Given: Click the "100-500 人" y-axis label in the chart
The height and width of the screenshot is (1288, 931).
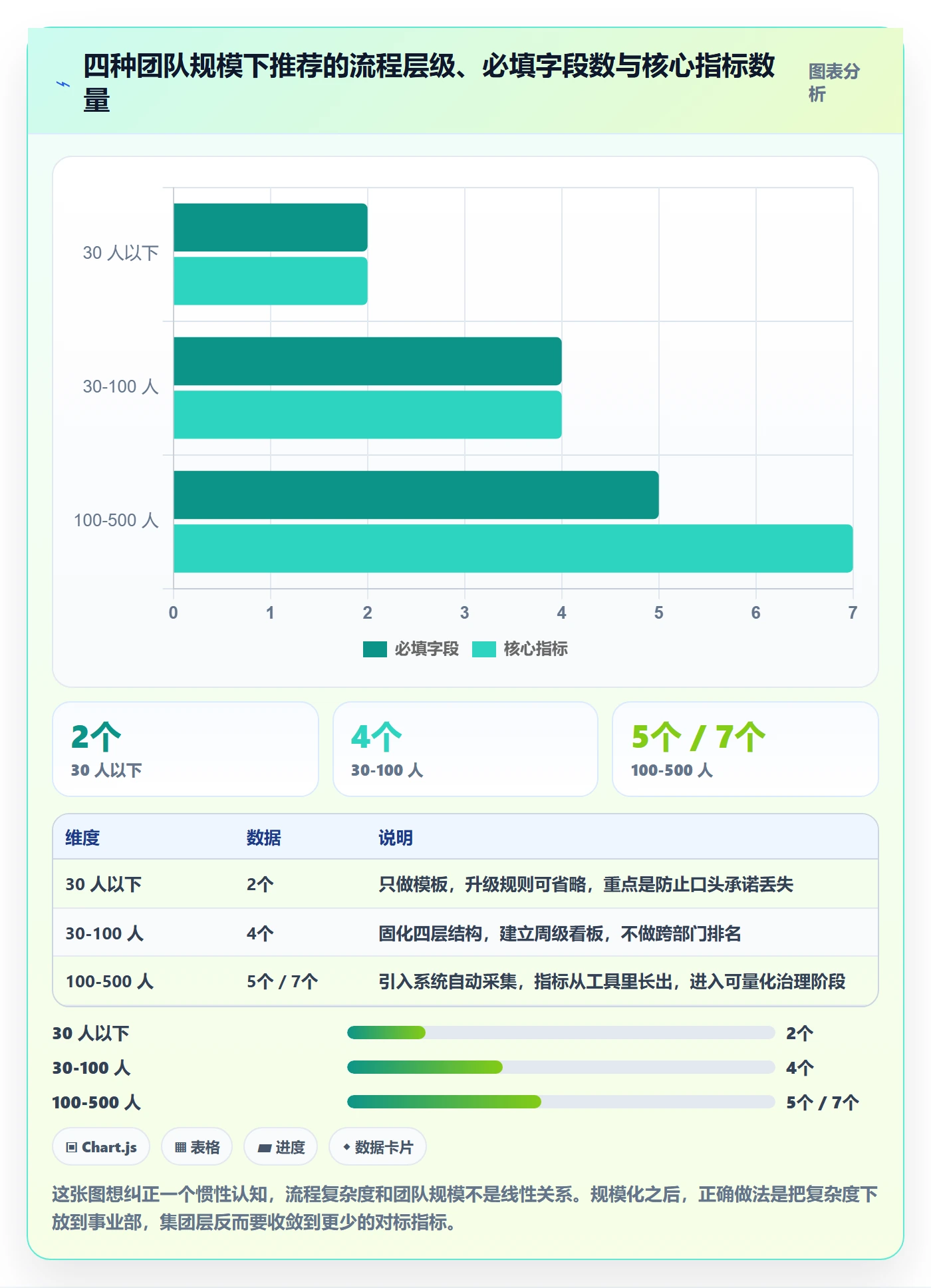Looking at the screenshot, I should tap(116, 520).
